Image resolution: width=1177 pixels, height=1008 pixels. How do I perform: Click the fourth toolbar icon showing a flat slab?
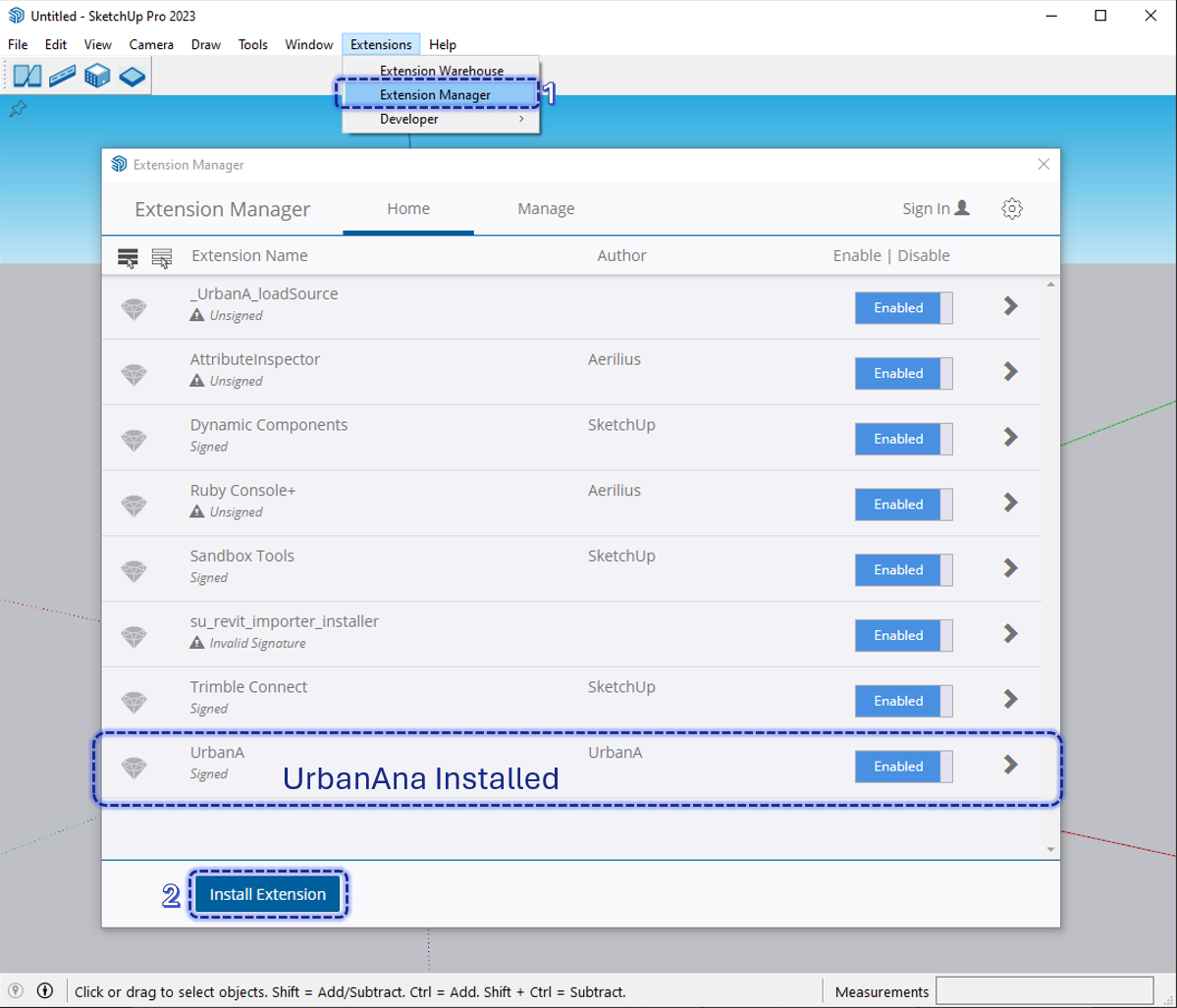pyautogui.click(x=133, y=76)
